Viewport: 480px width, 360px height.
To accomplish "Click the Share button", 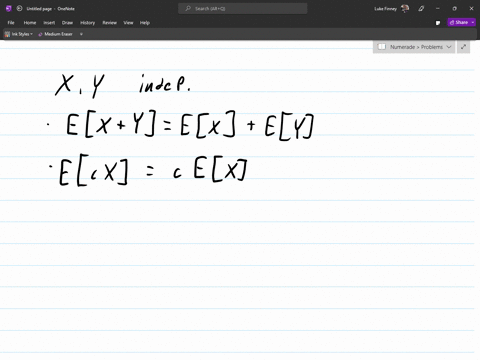I will click(459, 22).
